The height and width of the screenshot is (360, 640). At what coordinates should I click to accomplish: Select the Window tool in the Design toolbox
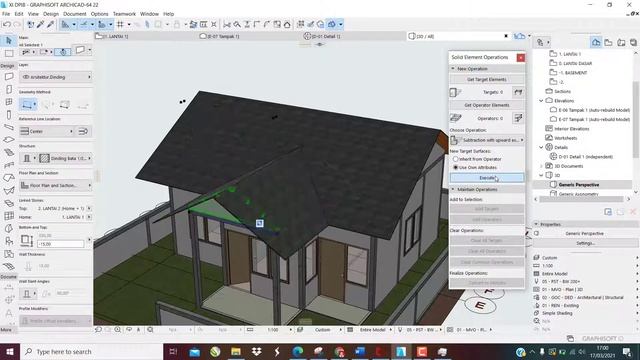click(x=9, y=102)
